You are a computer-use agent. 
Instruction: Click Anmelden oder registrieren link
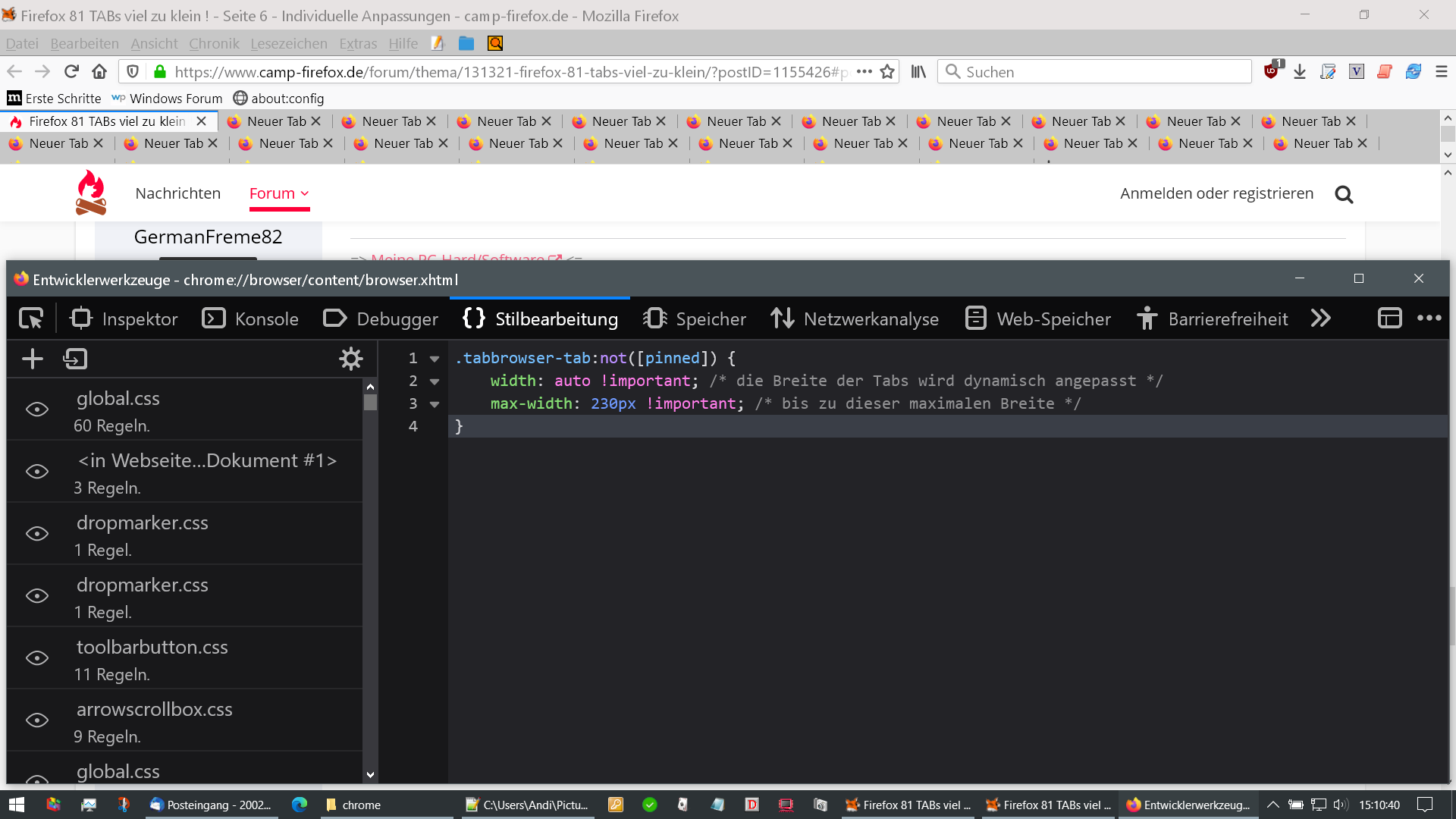pyautogui.click(x=1216, y=193)
